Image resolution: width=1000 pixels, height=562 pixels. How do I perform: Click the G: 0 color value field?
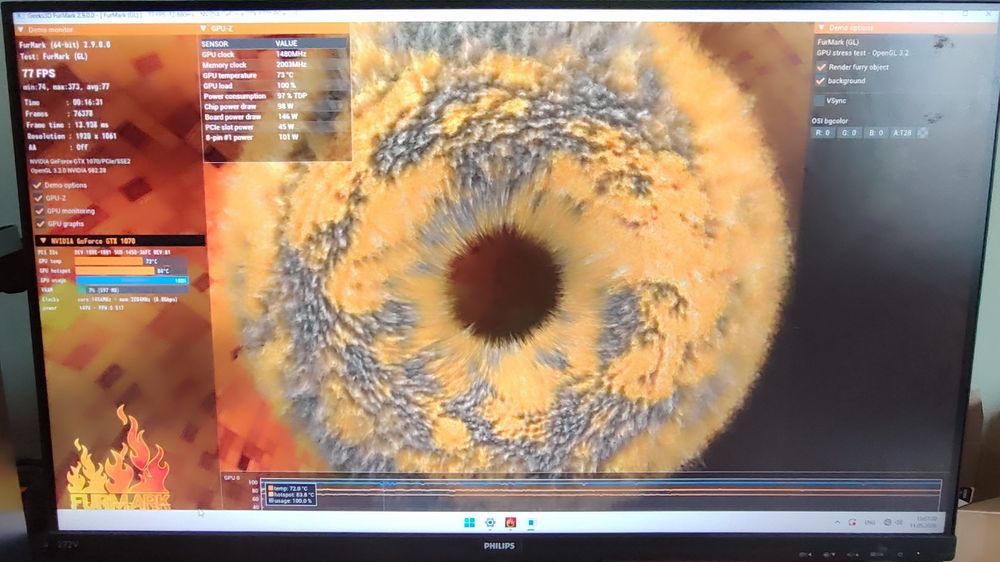pos(849,133)
